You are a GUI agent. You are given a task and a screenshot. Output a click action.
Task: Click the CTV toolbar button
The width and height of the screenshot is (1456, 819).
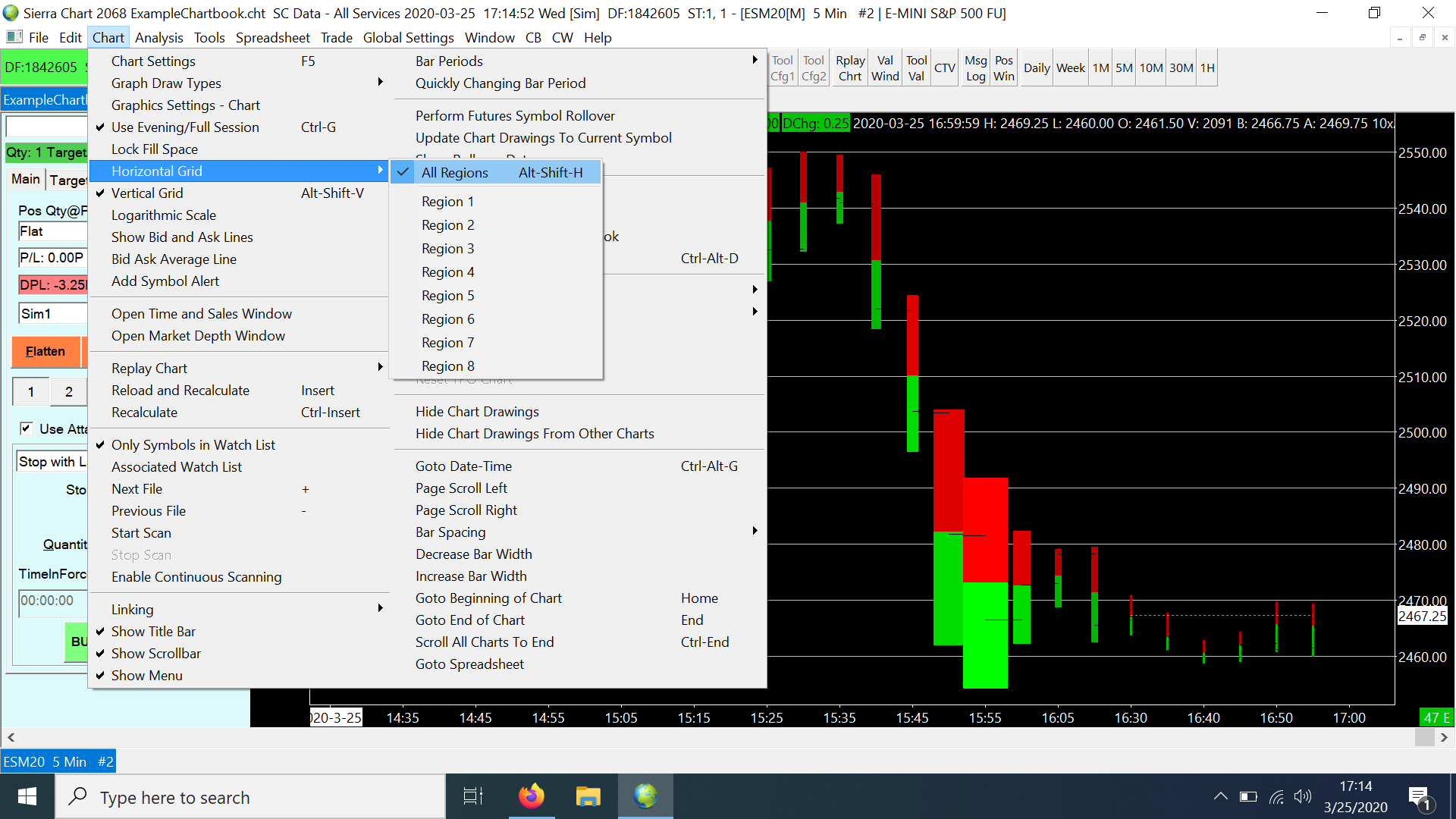[x=944, y=68]
